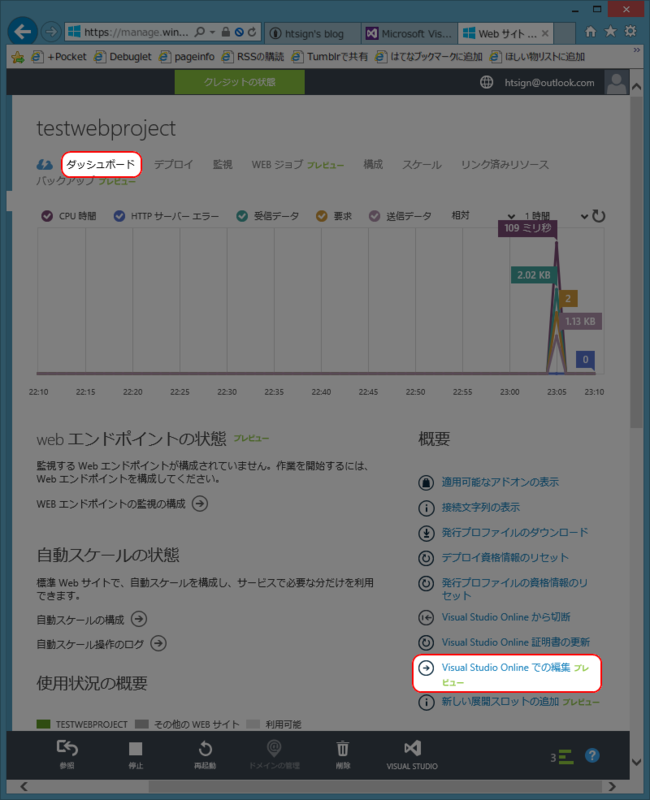
Task: Open the スケール tab
Action: point(422,165)
